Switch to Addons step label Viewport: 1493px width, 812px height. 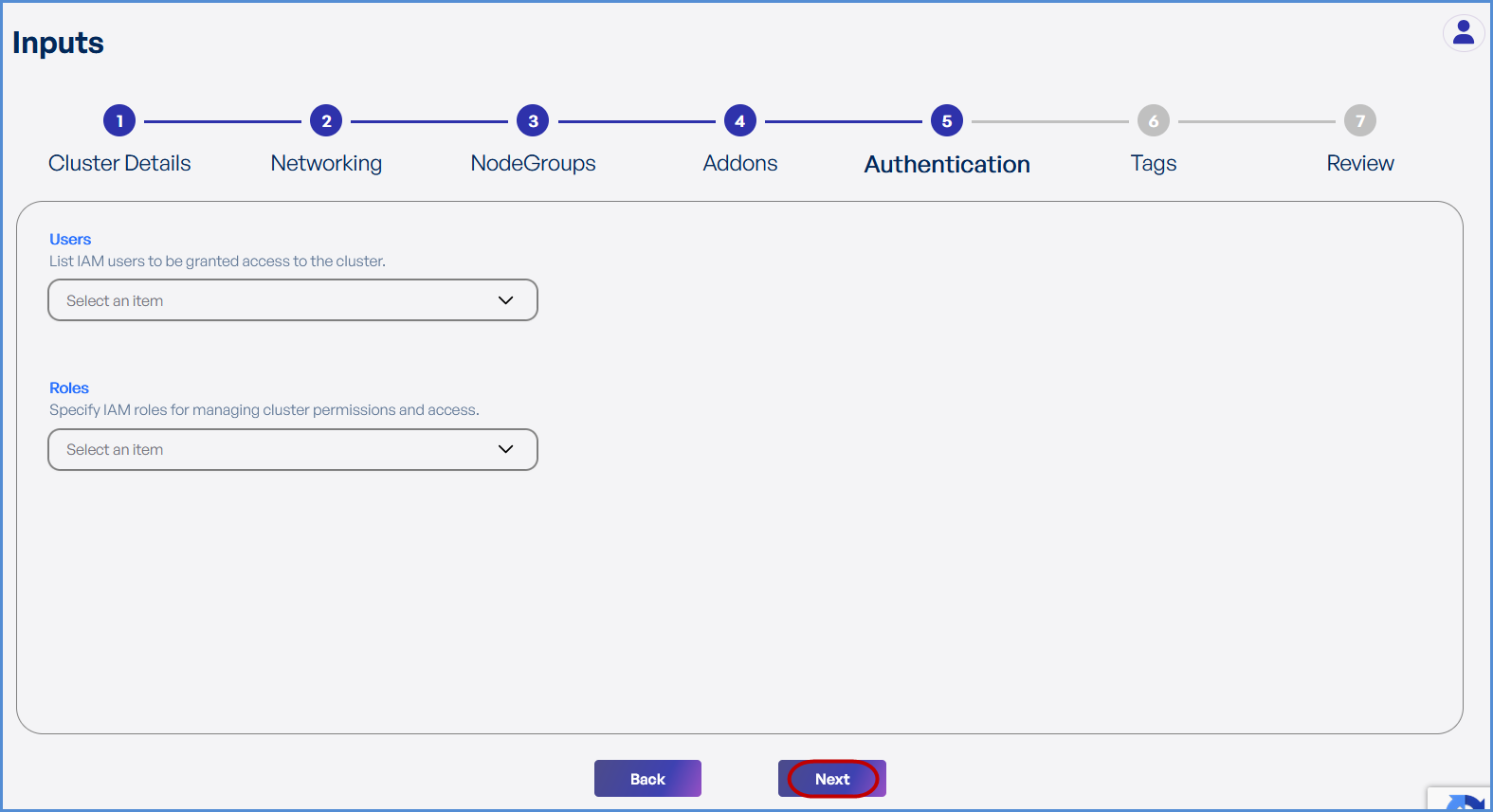pos(739,163)
